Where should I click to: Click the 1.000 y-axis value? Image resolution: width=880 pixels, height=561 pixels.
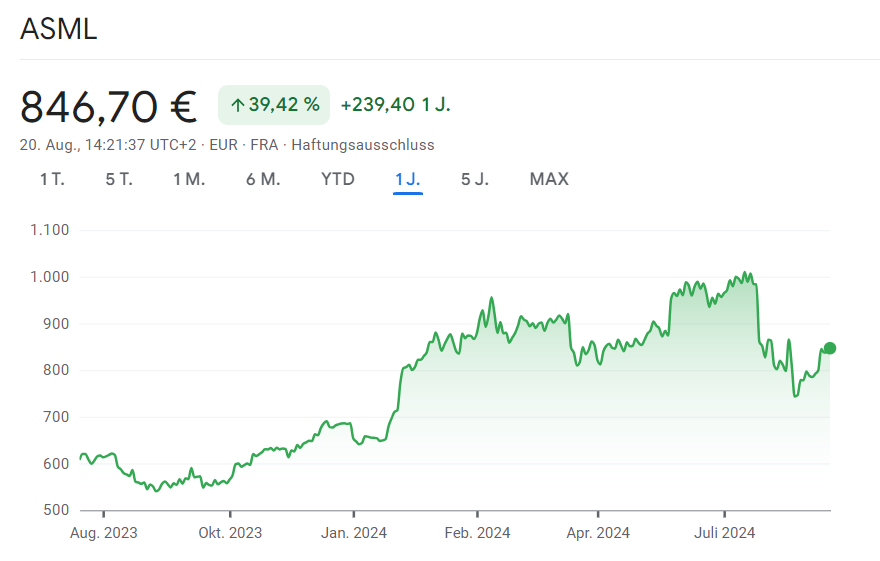(49, 277)
